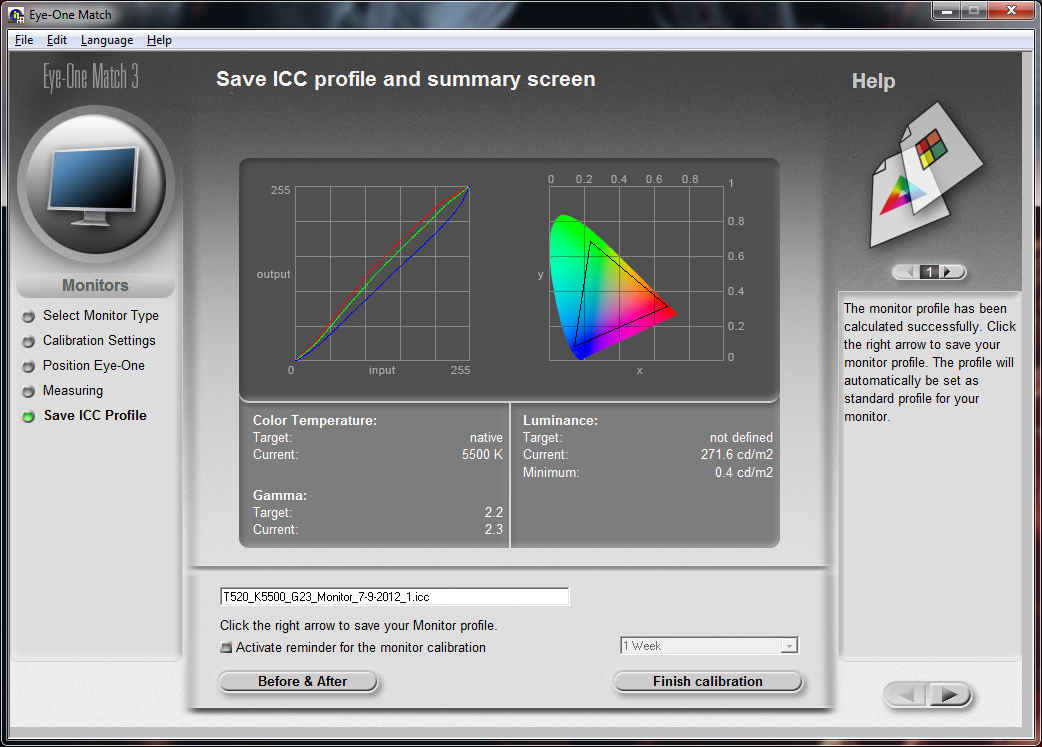Image resolution: width=1042 pixels, height=747 pixels.
Task: Click the Before & After button
Action: 298,681
